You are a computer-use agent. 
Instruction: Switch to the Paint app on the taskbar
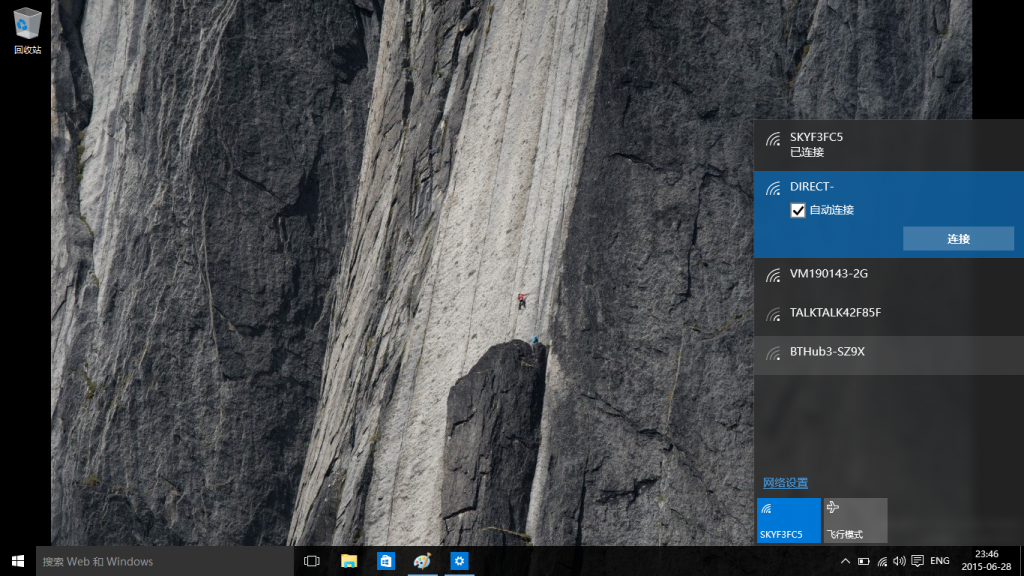point(423,561)
